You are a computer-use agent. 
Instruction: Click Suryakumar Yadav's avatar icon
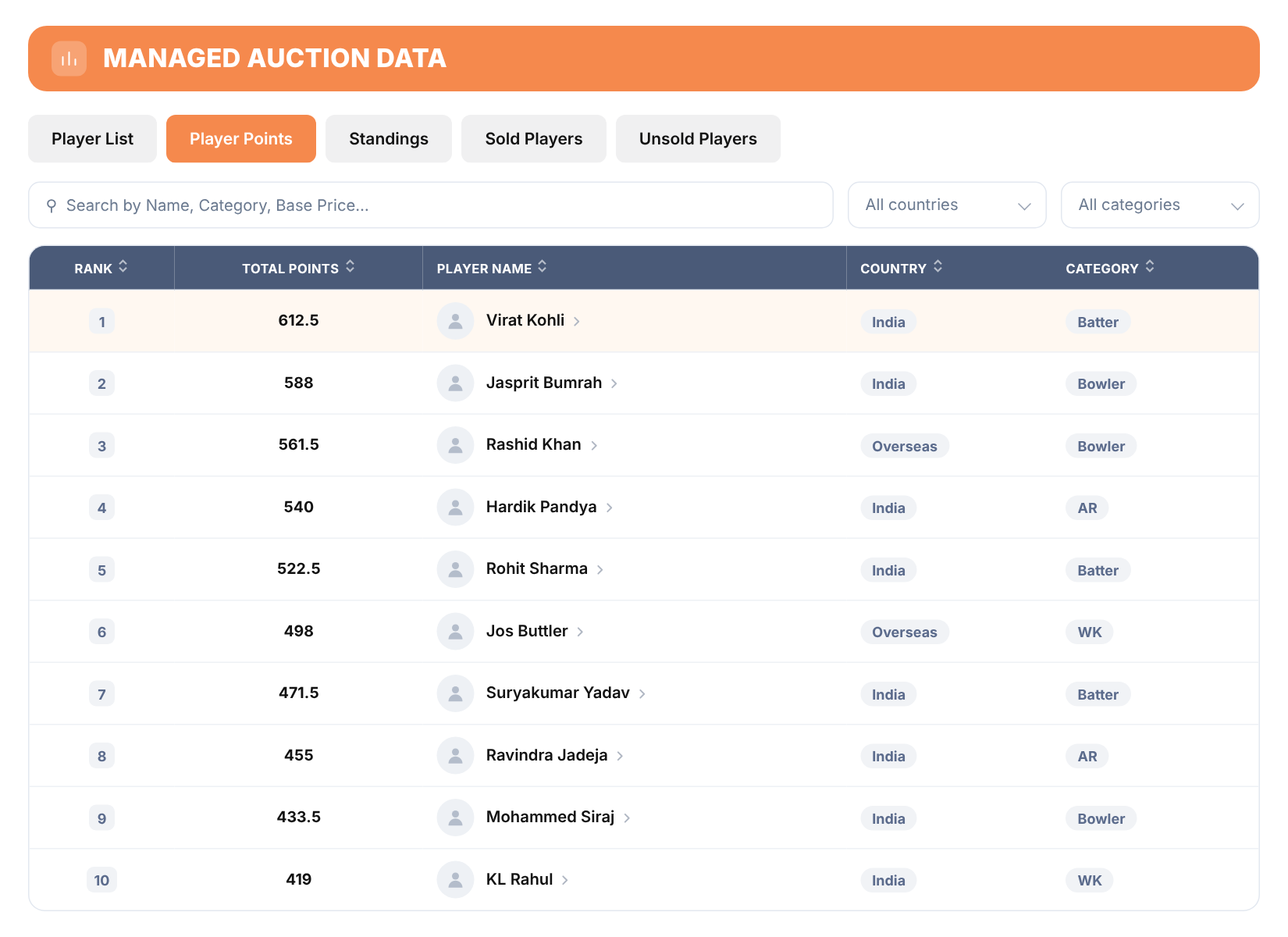point(456,693)
